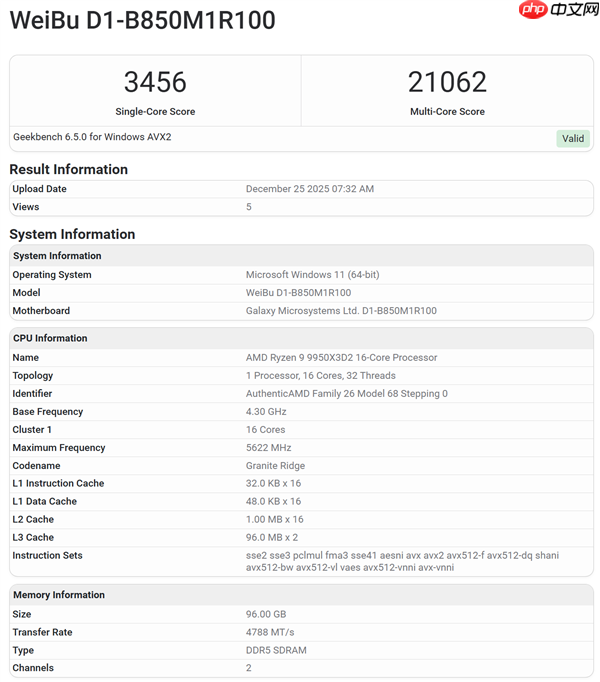This screenshot has width=600, height=682.
Task: Click the Cluster 1 row label
Action: pos(32,429)
